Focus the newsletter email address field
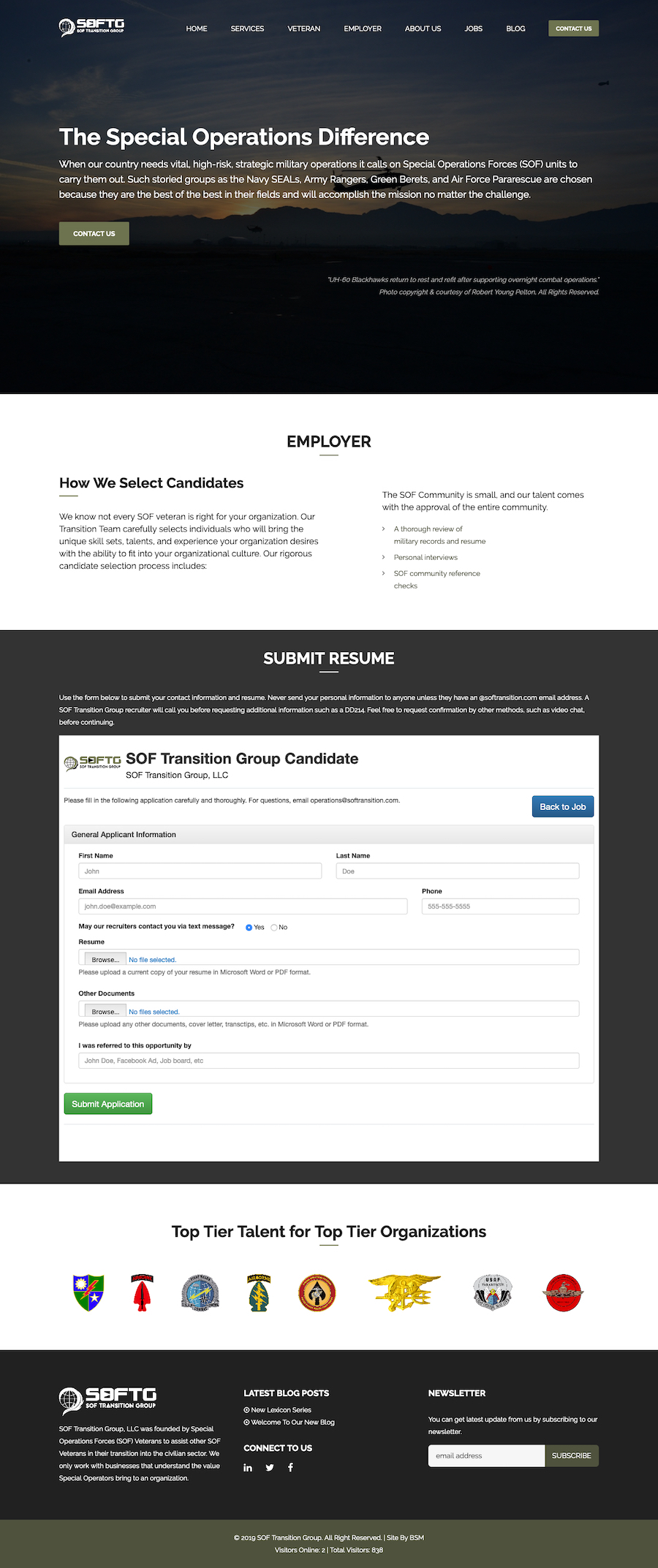Screen dimensions: 658x1568 tap(487, 1455)
